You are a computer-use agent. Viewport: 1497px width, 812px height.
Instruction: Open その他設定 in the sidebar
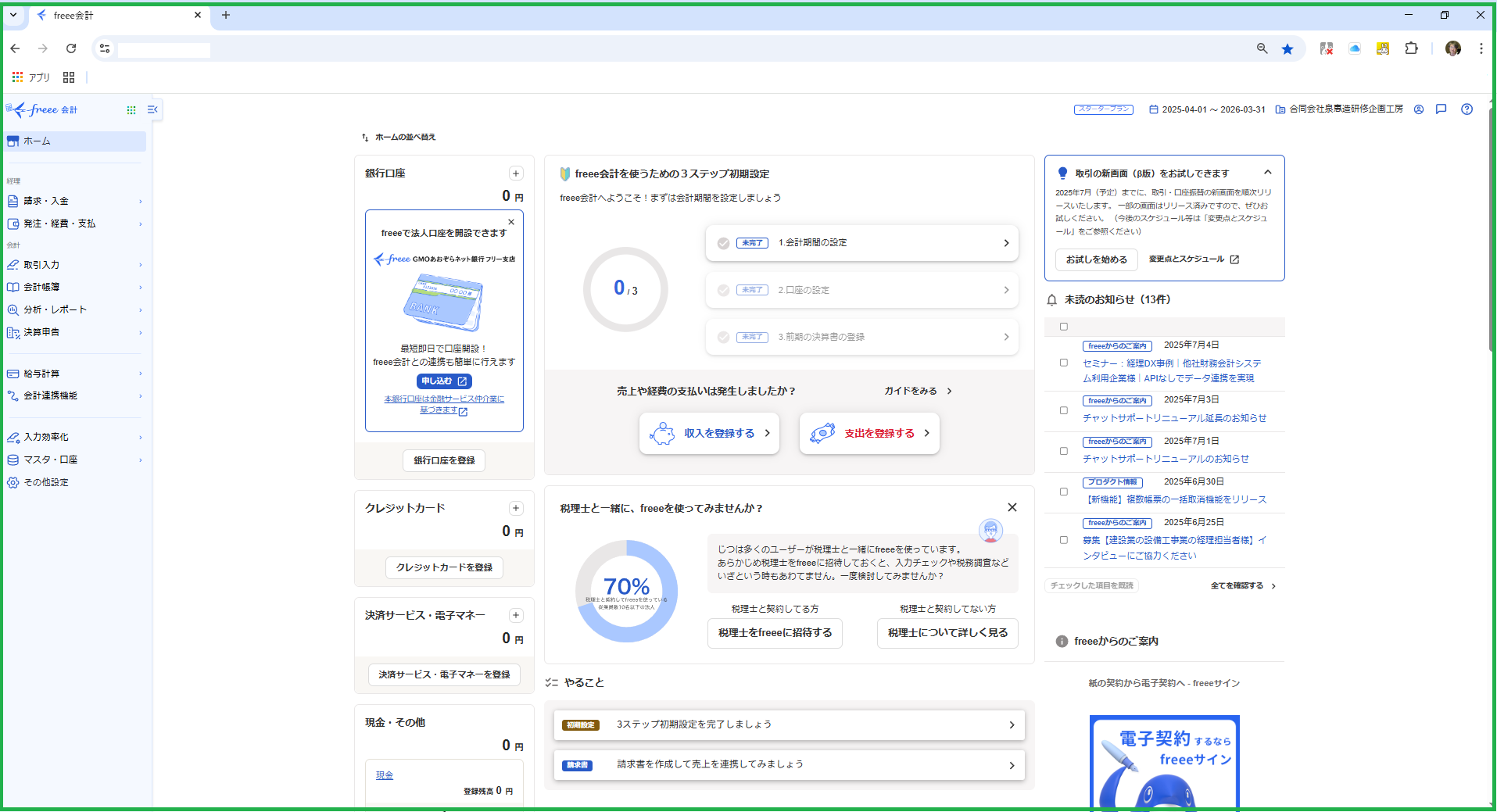(x=75, y=483)
